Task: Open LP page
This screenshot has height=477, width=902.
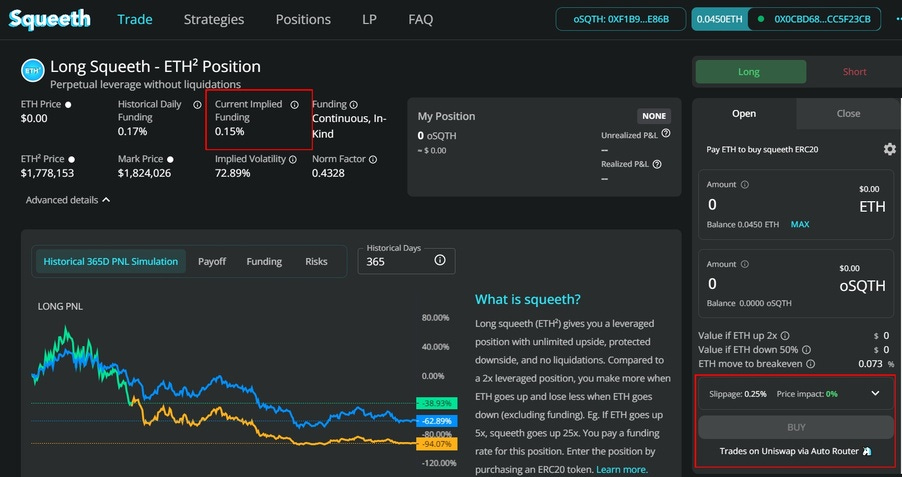Action: (369, 19)
